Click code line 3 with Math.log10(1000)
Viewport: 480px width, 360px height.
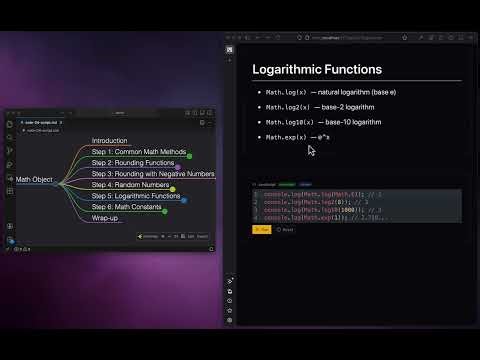(x=322, y=210)
